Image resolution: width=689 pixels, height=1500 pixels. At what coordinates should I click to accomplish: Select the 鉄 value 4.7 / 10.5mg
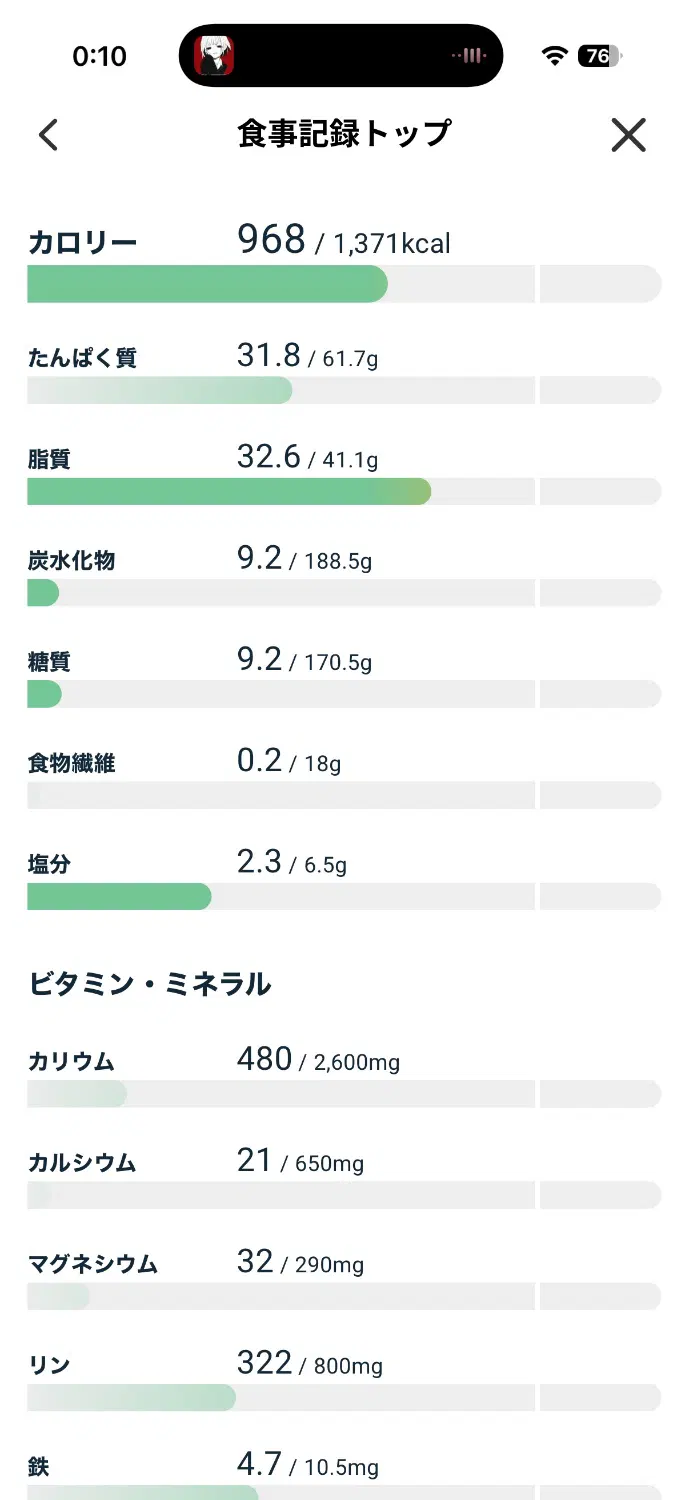308,1465
